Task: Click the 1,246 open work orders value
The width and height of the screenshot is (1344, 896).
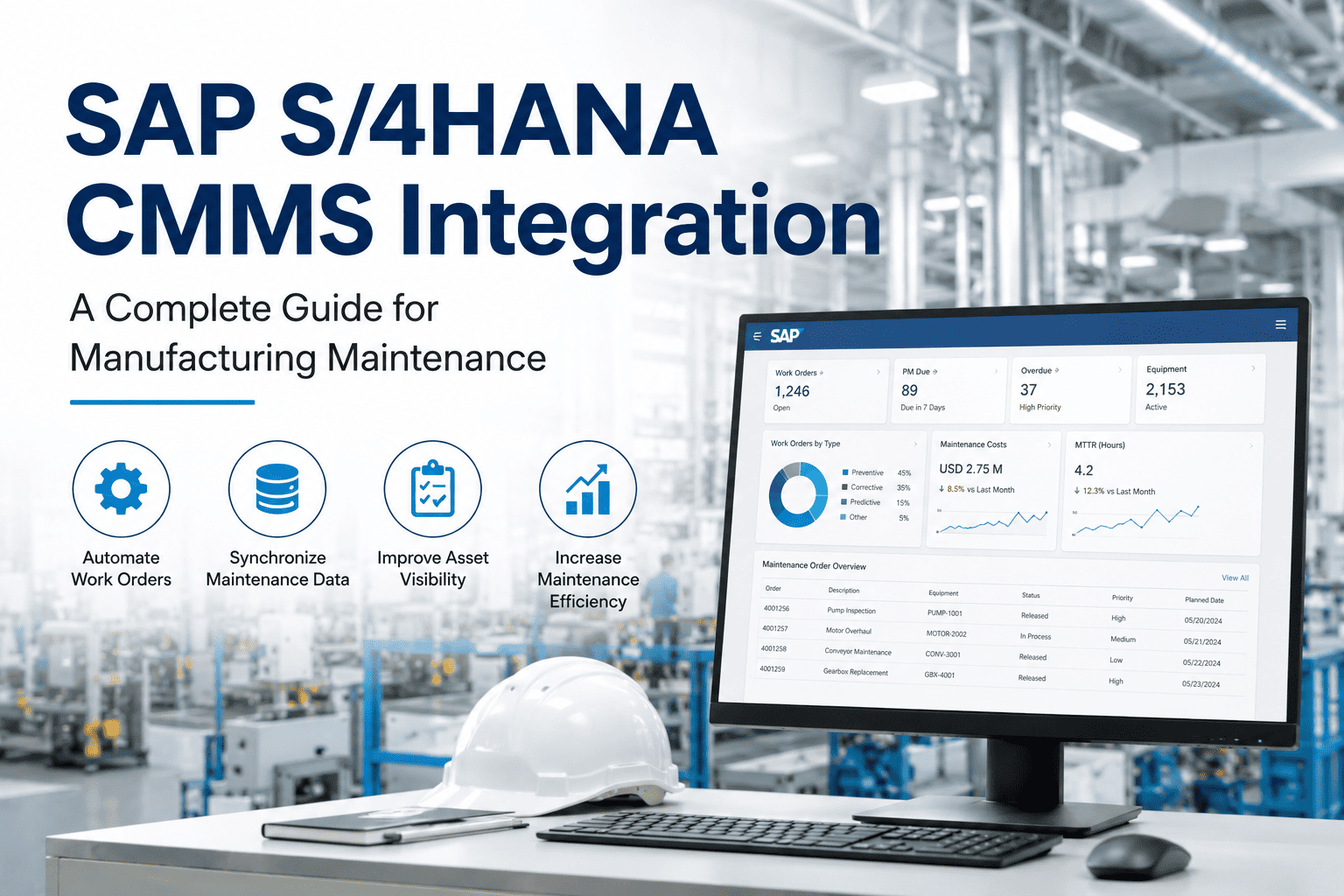Action: [x=792, y=391]
